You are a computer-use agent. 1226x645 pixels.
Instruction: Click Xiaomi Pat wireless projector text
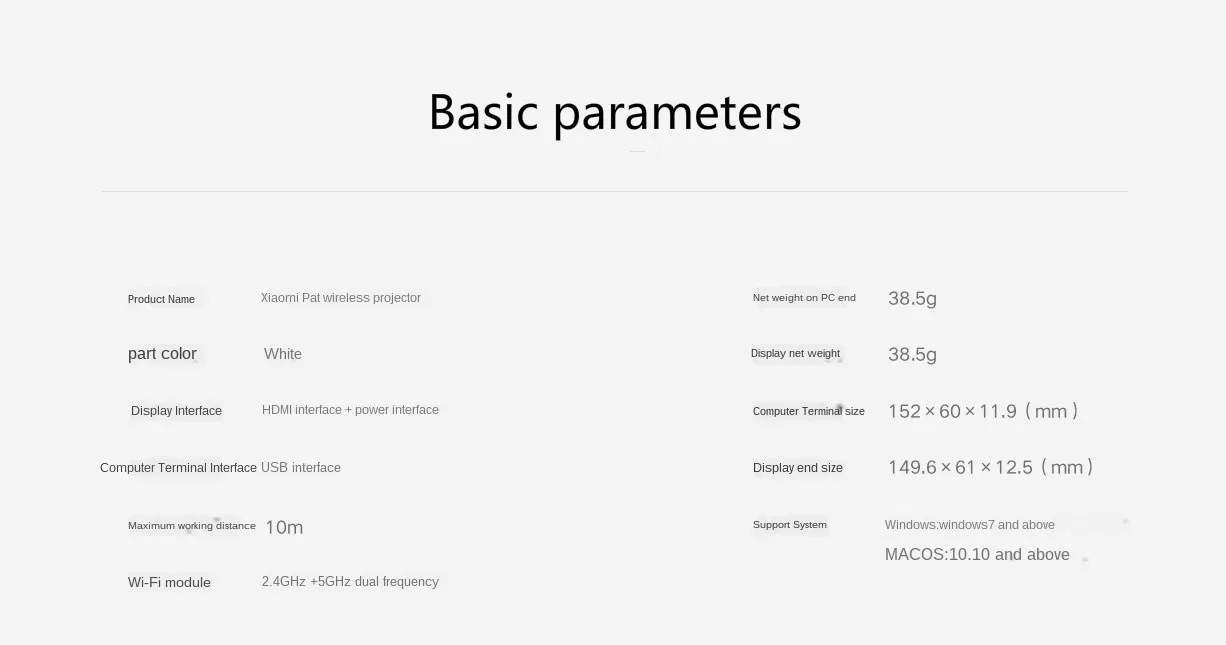tap(341, 298)
